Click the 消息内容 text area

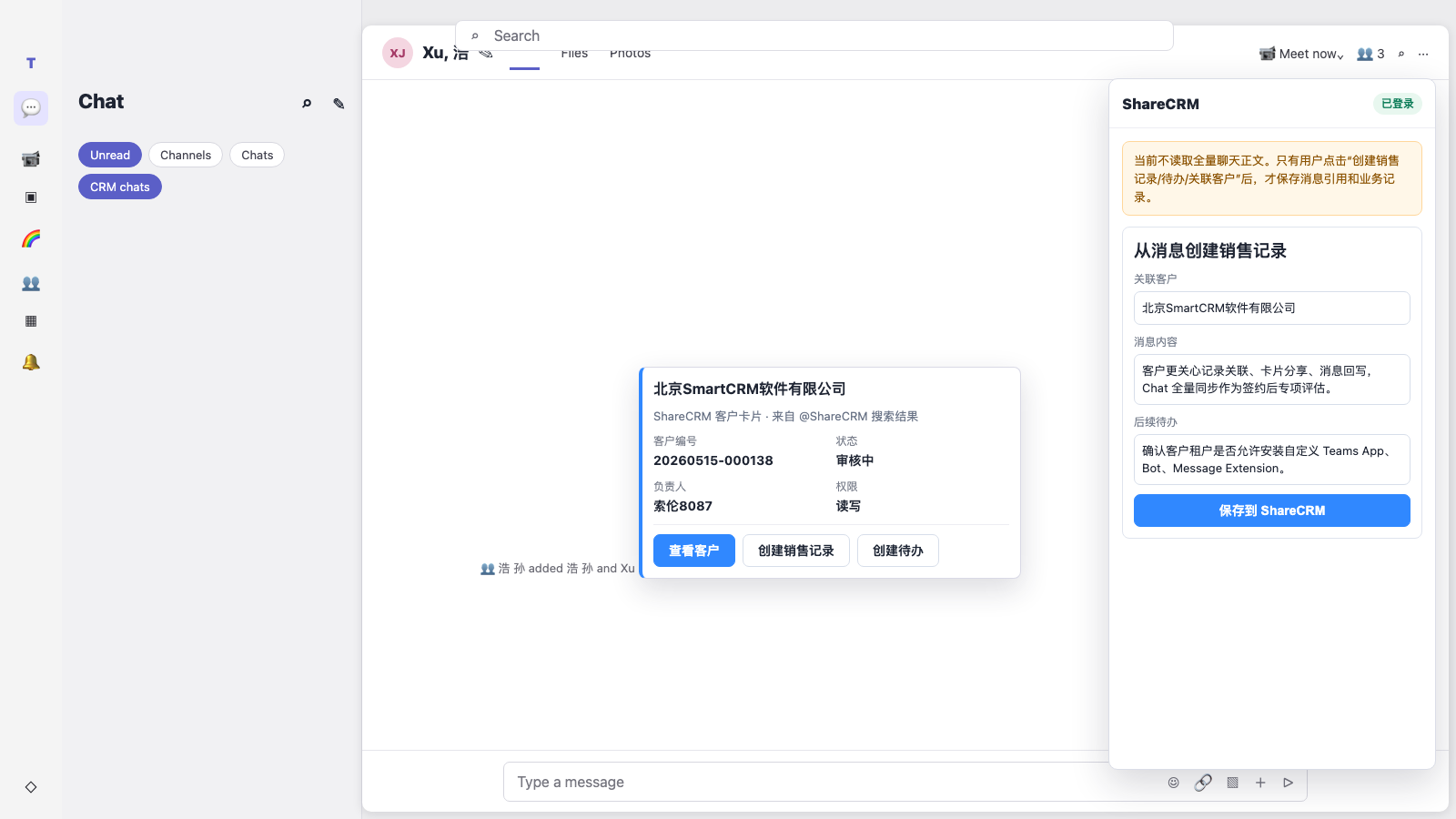pyautogui.click(x=1272, y=379)
